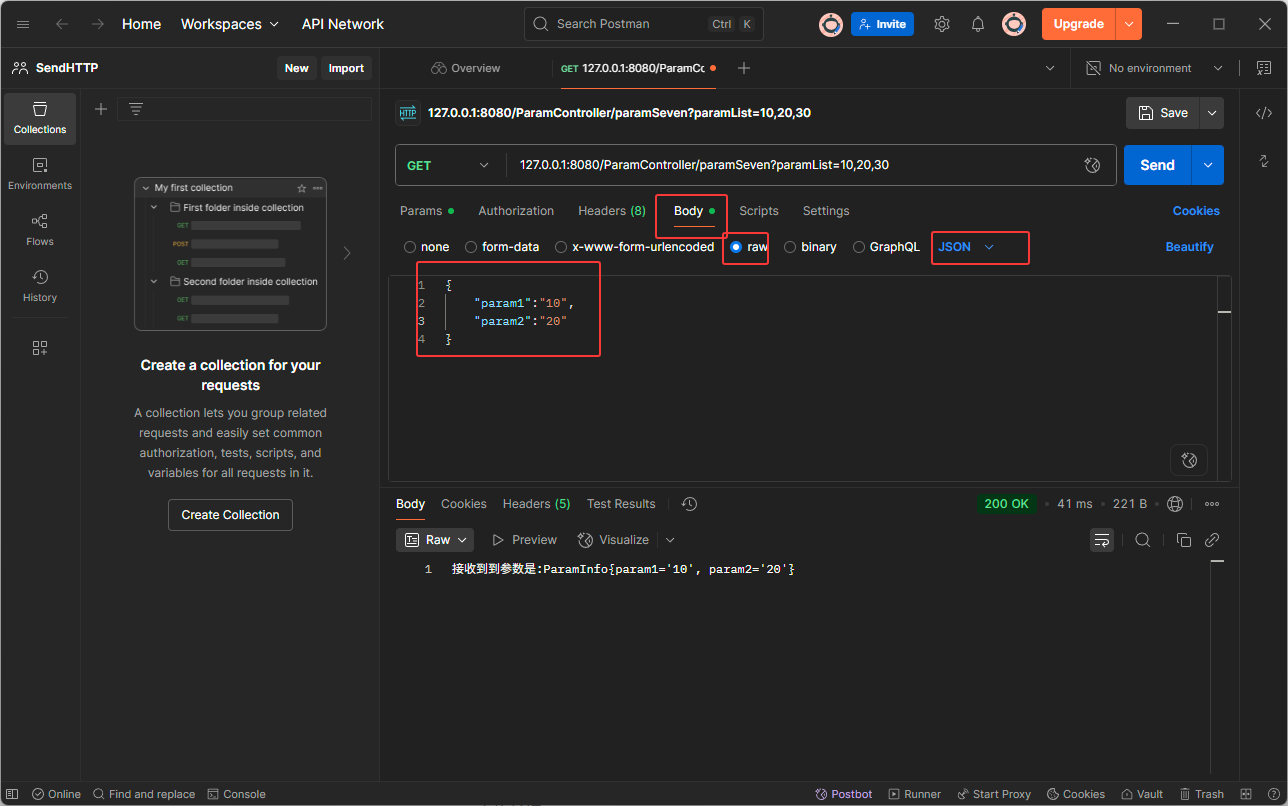Open the environment quick look icon
1288x806 pixels.
point(1263,68)
